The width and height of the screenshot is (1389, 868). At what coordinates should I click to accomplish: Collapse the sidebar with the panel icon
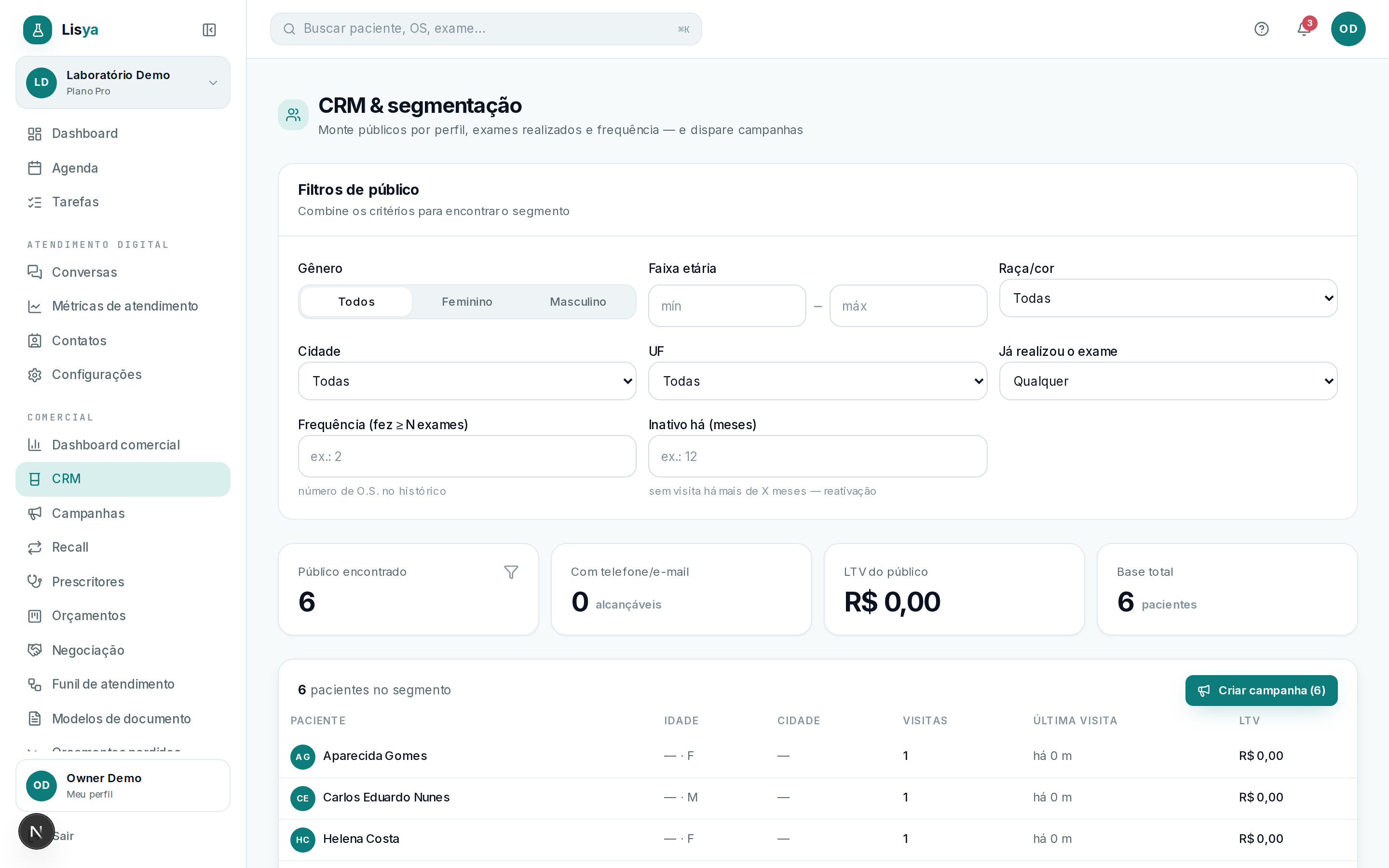[209, 30]
